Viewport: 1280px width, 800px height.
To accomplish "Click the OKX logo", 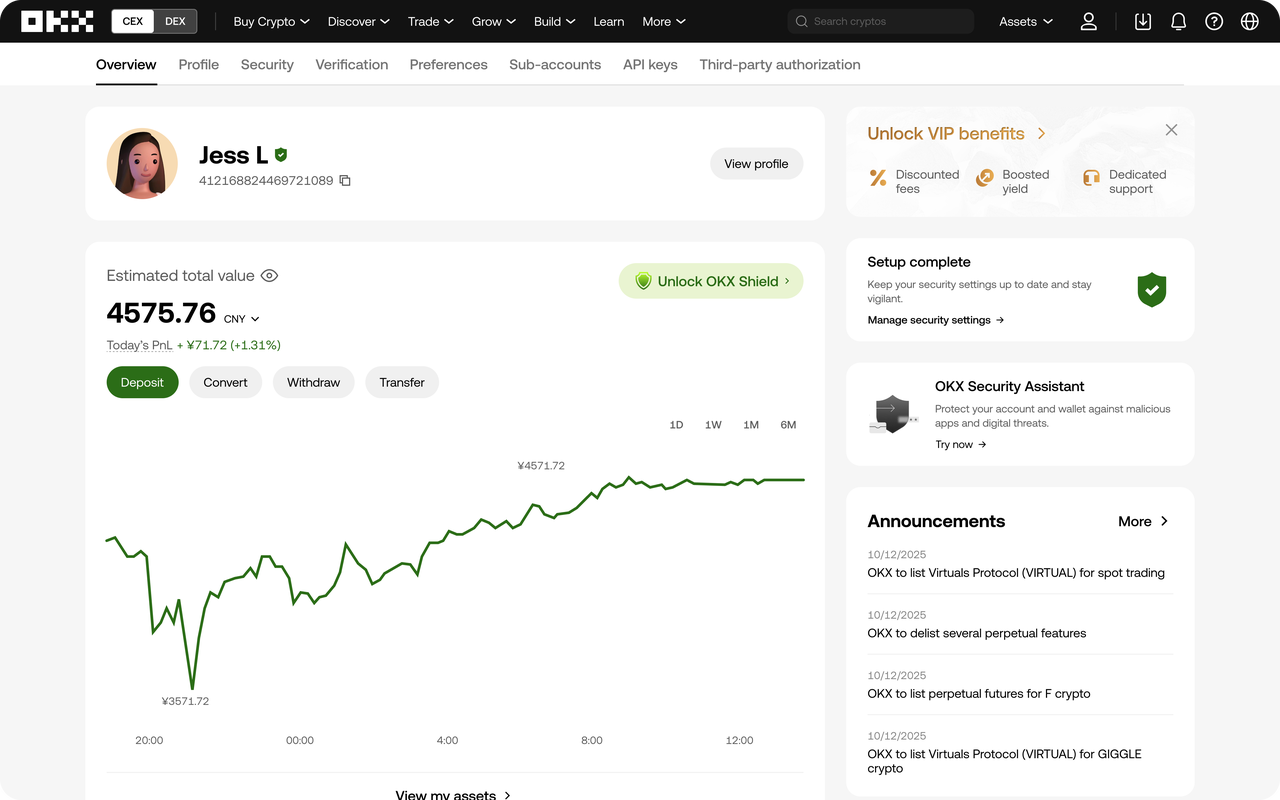I will tap(57, 21).
